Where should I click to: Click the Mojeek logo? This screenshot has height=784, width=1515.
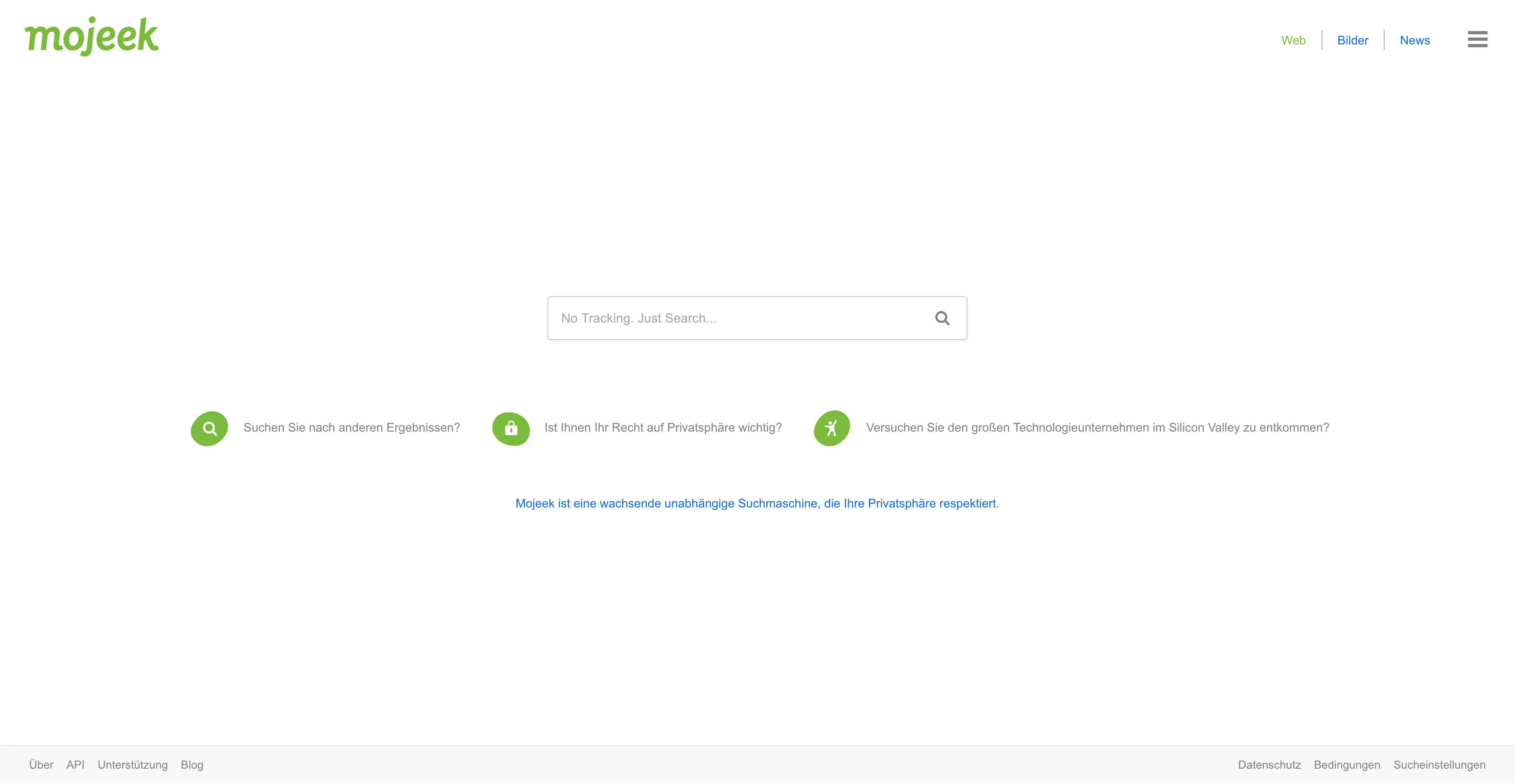(x=91, y=36)
